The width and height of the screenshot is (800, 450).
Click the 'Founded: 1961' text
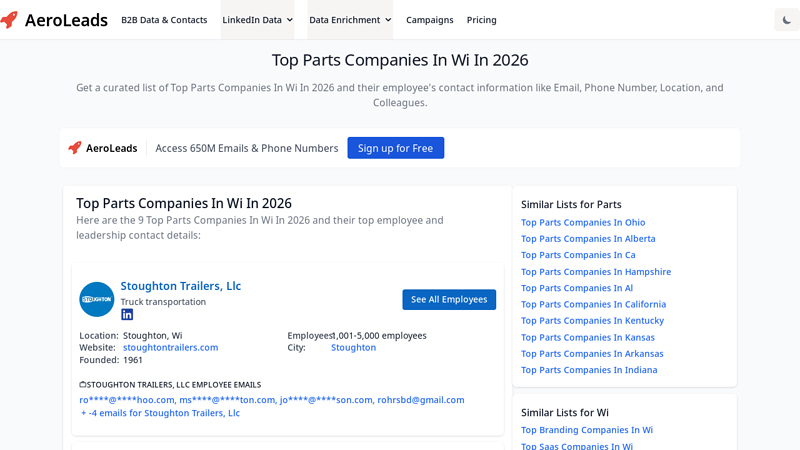pos(111,360)
